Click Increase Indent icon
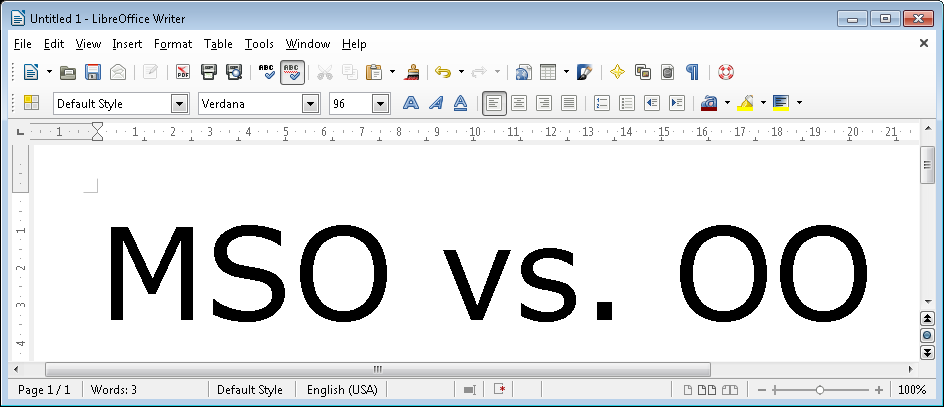944x407 pixels. [677, 103]
